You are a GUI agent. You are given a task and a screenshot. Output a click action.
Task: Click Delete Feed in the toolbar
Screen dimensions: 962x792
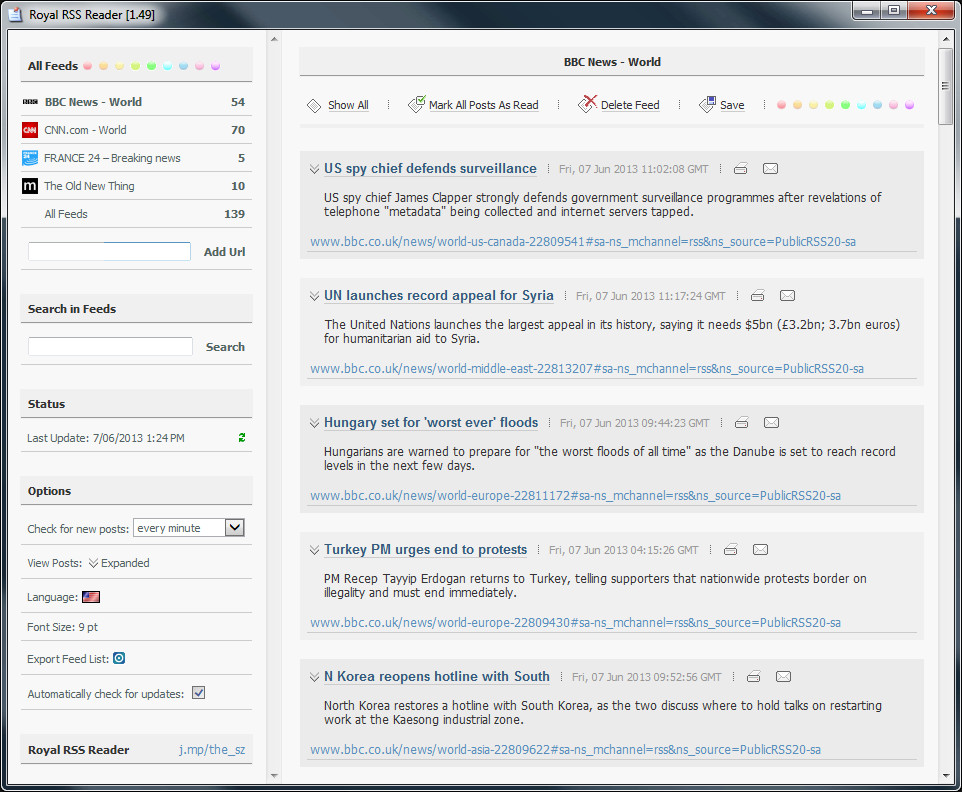coord(619,105)
